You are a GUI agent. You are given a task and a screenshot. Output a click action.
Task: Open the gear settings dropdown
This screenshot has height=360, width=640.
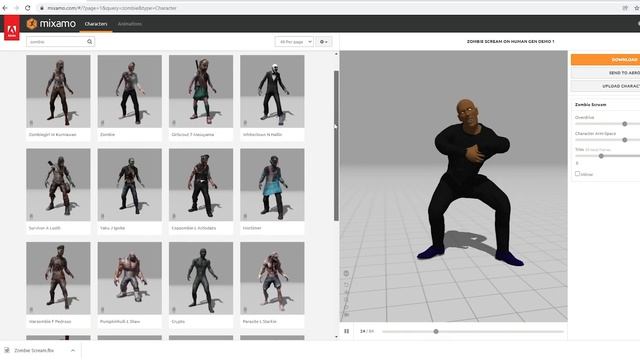click(324, 42)
